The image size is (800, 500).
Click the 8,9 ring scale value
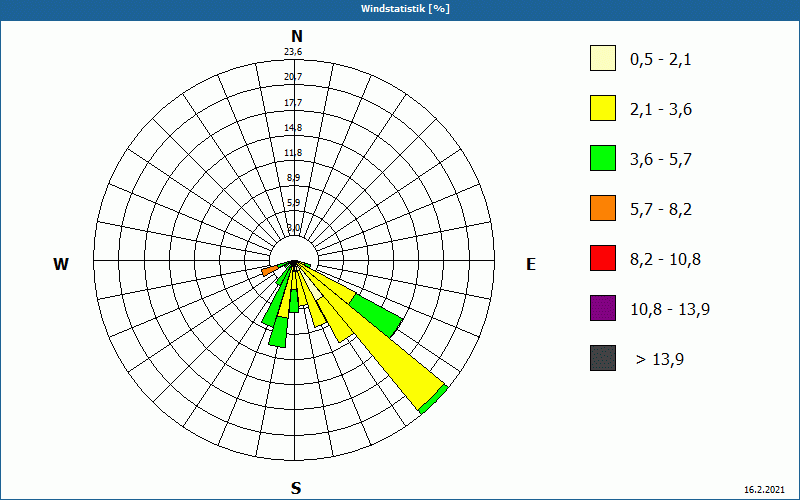(x=293, y=178)
